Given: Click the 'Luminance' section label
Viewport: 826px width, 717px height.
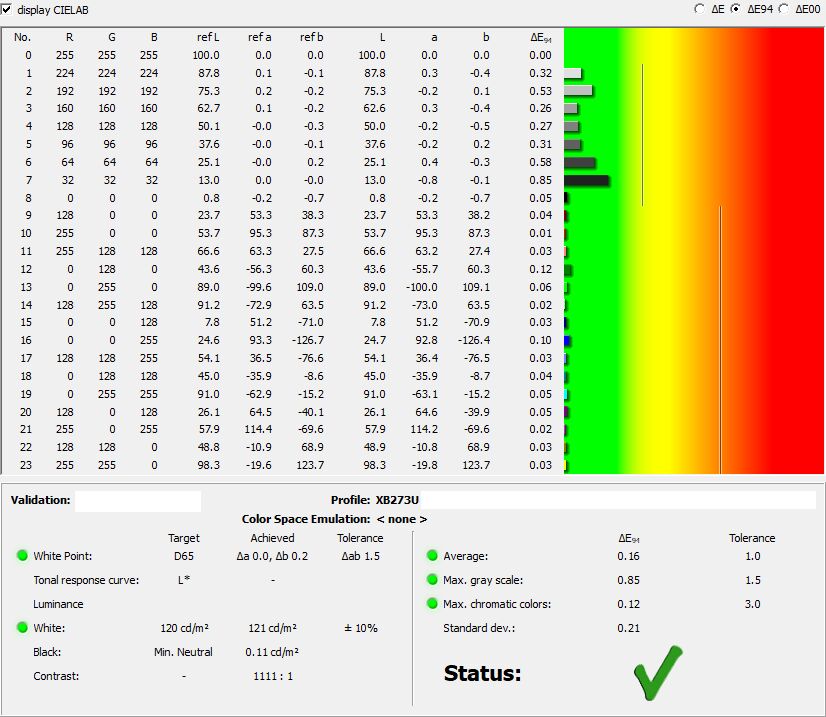Looking at the screenshot, I should click(x=58, y=604).
